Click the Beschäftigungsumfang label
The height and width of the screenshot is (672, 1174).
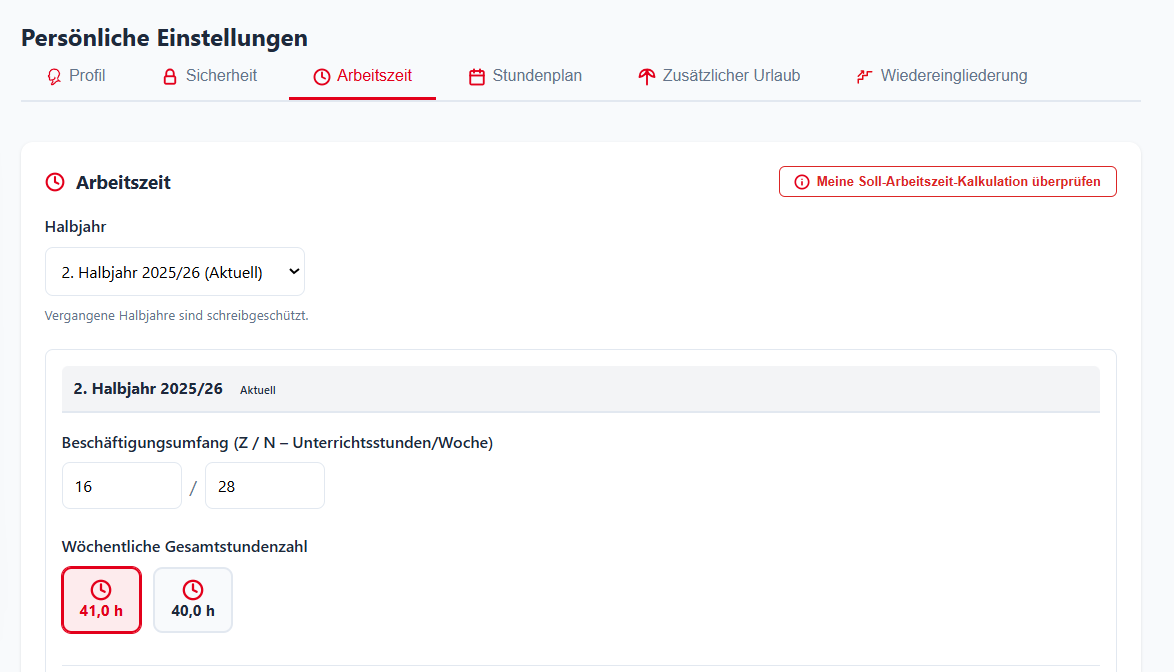pos(277,442)
